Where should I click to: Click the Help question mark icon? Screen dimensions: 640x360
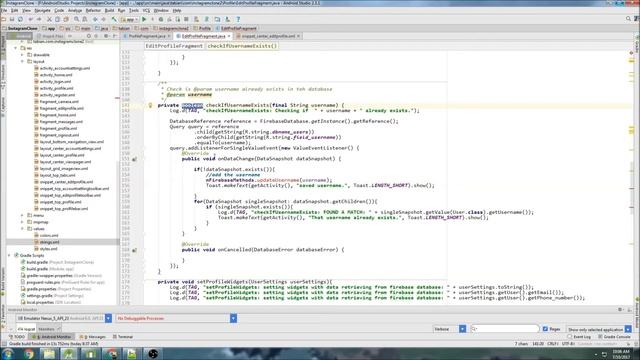click(x=238, y=19)
